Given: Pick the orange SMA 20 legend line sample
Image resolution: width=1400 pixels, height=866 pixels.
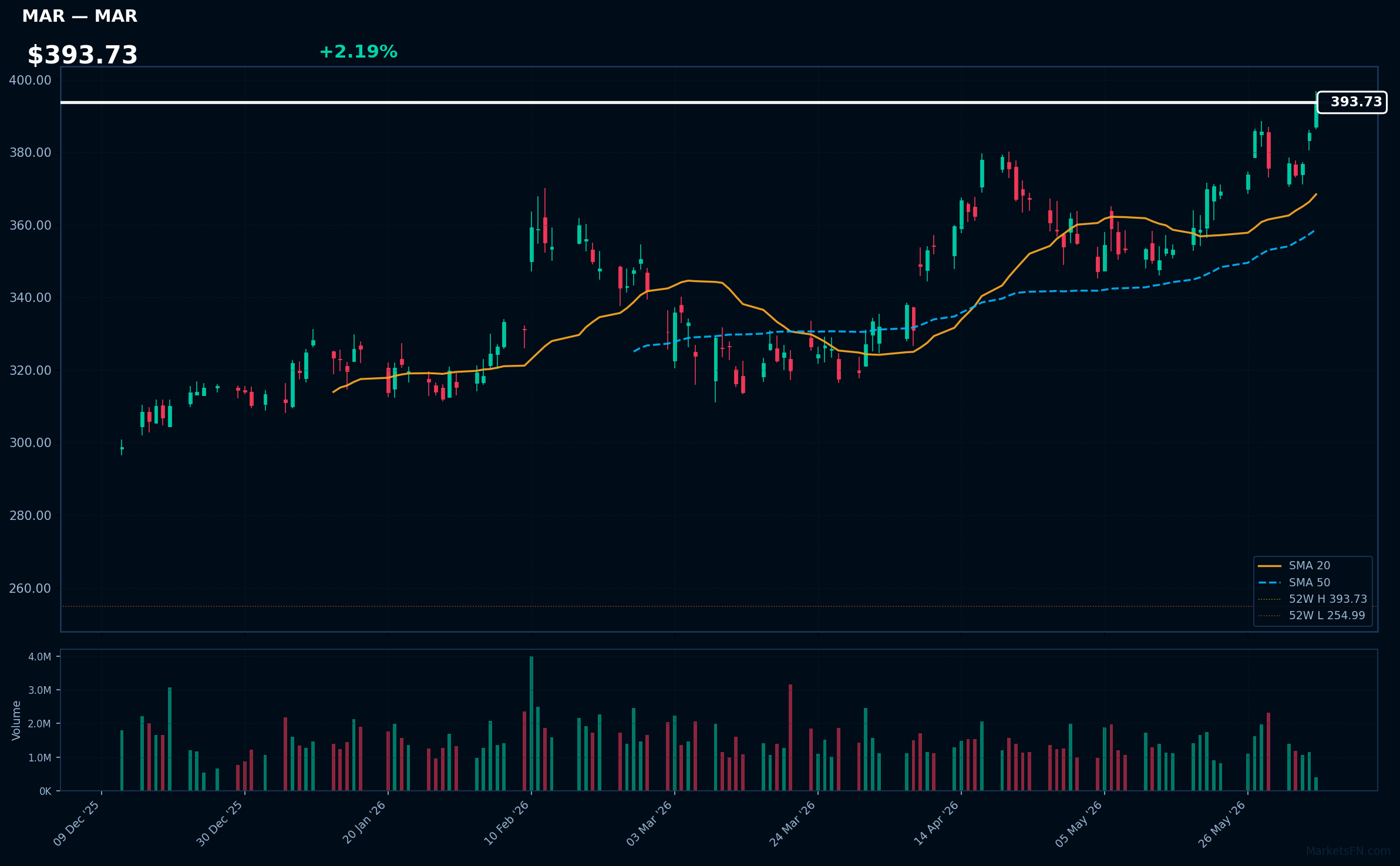Looking at the screenshot, I should point(1270,566).
